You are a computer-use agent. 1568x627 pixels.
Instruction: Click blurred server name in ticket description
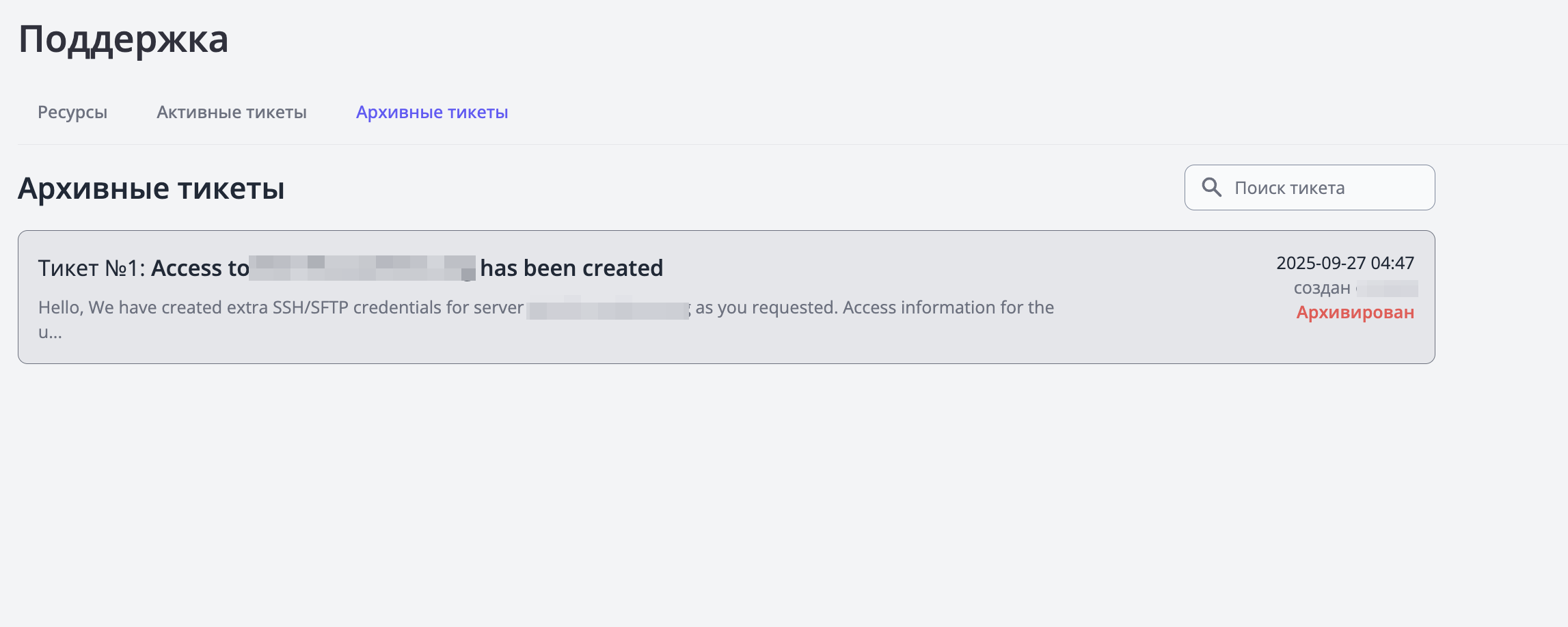(x=608, y=309)
